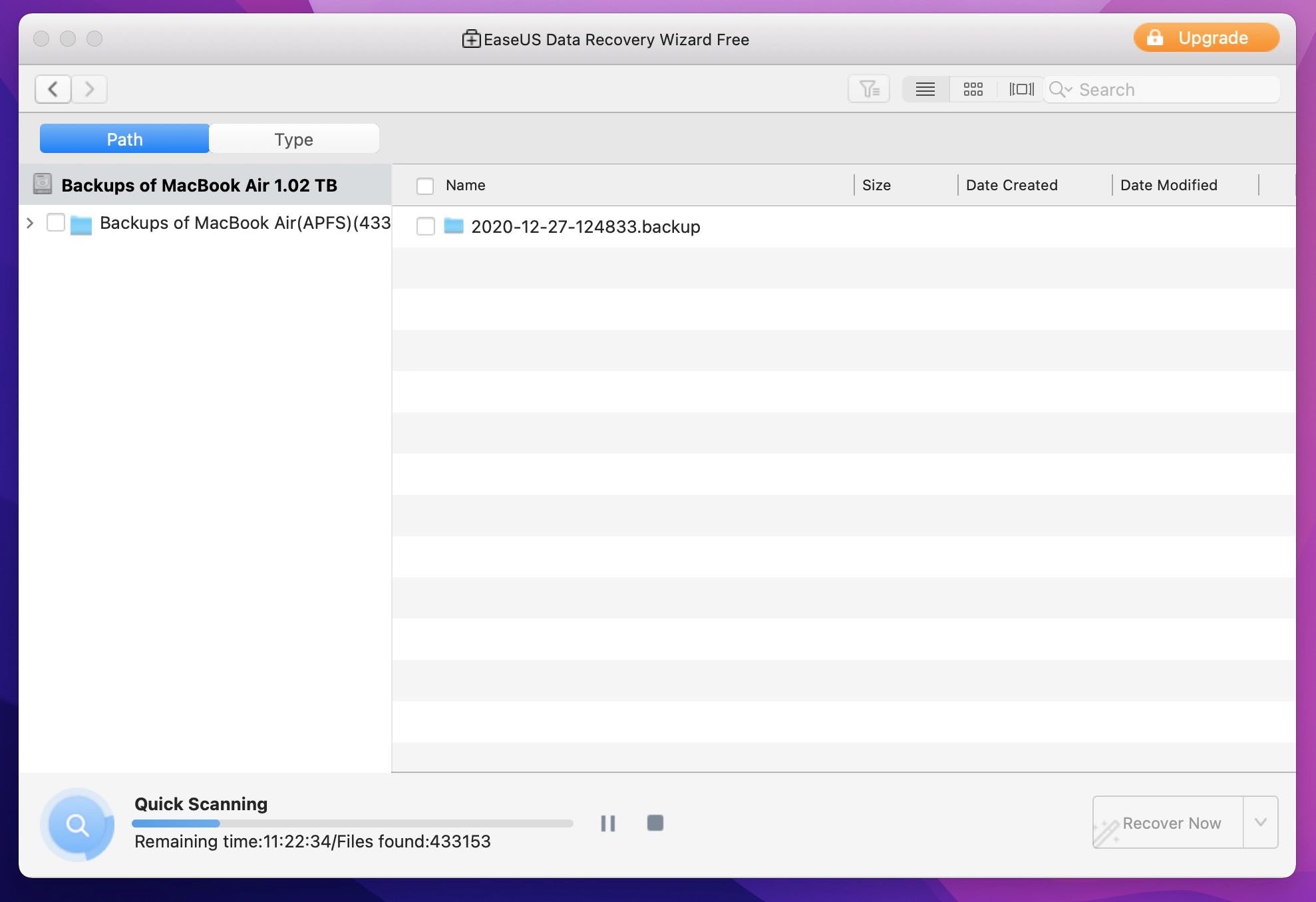The width and height of the screenshot is (1316, 902).
Task: Go forward with the right arrow
Action: pyautogui.click(x=89, y=89)
